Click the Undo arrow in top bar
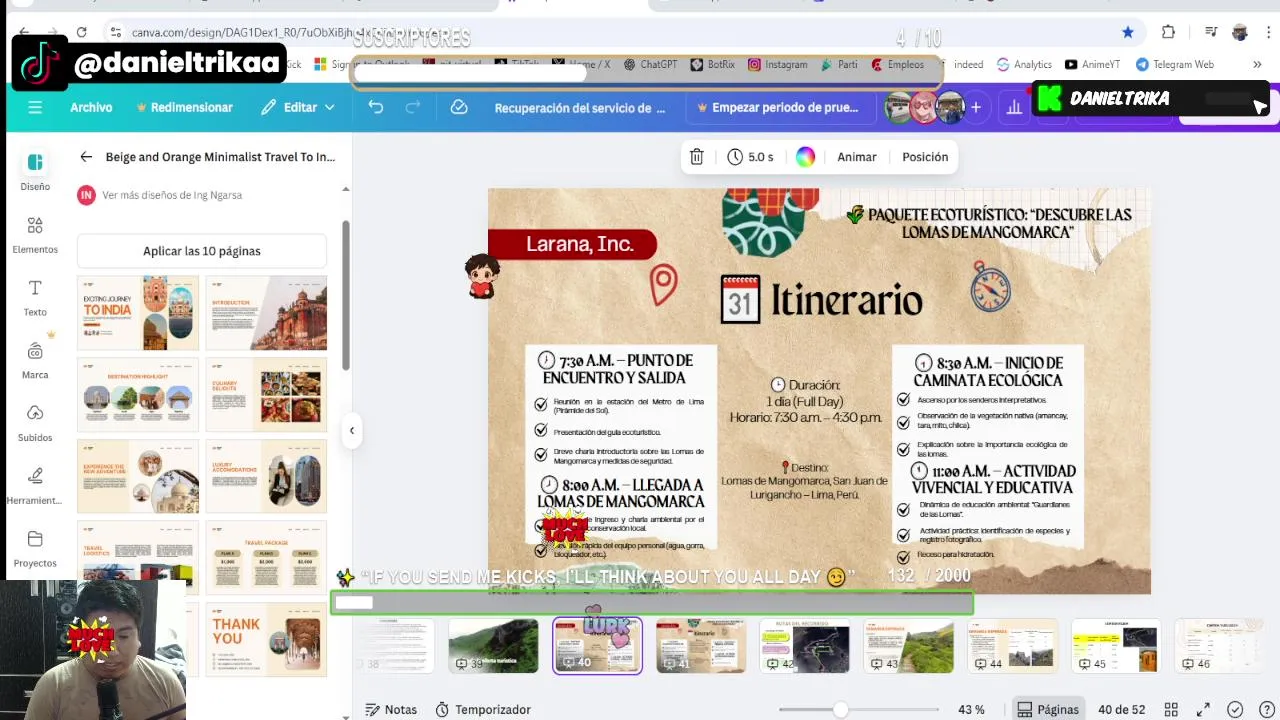Image resolution: width=1280 pixels, height=720 pixels. coord(376,107)
